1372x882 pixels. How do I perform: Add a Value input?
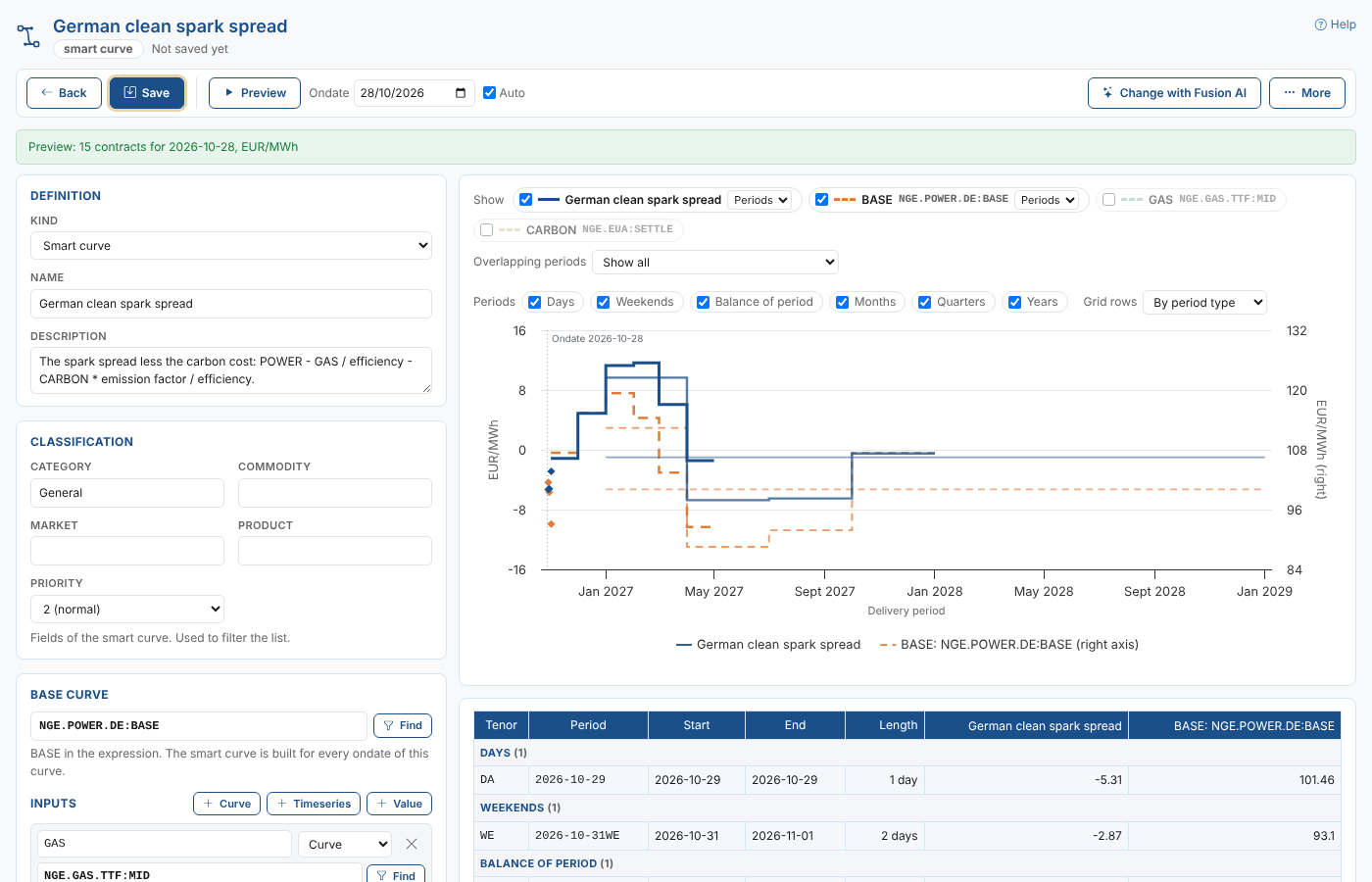[x=399, y=804]
